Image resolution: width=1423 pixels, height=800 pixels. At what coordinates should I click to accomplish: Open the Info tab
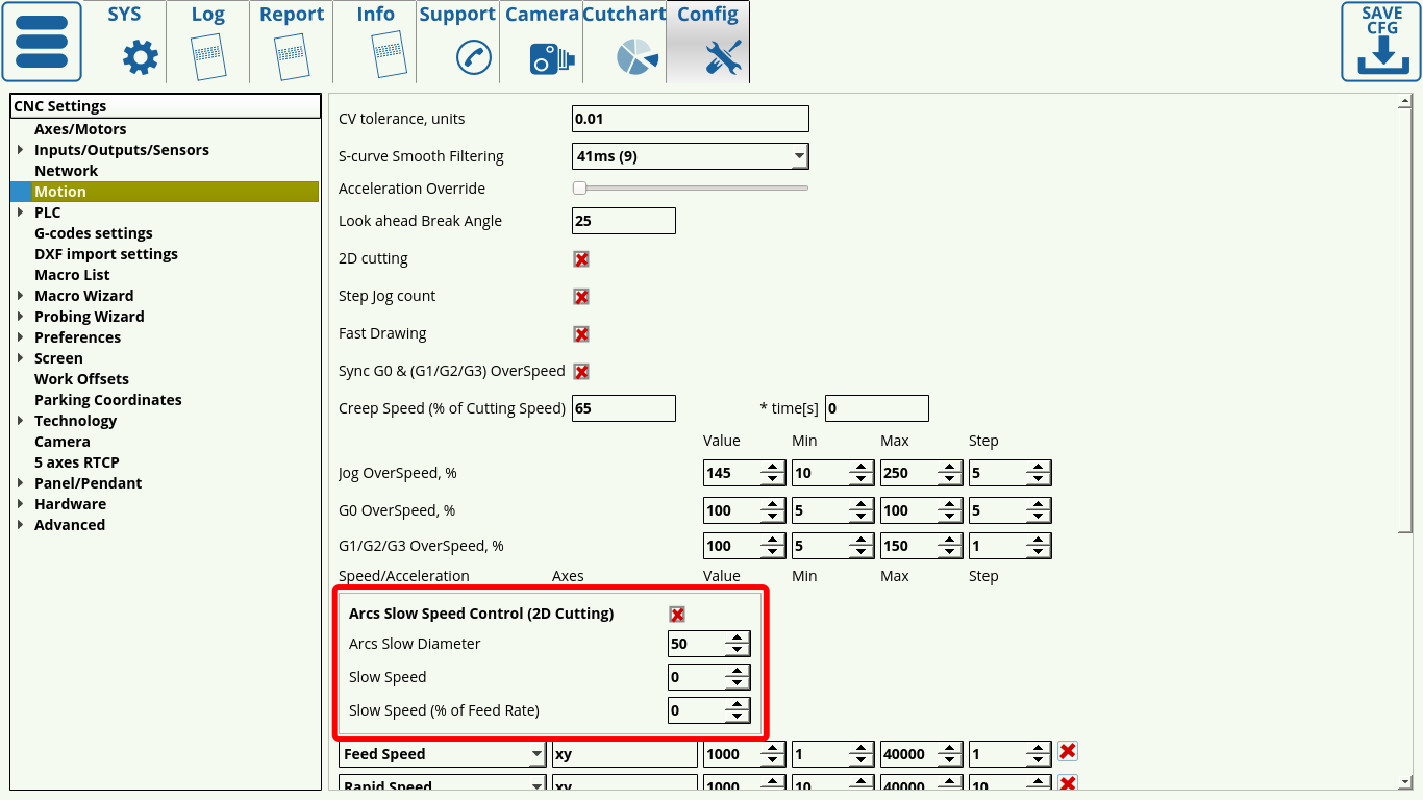(x=375, y=42)
